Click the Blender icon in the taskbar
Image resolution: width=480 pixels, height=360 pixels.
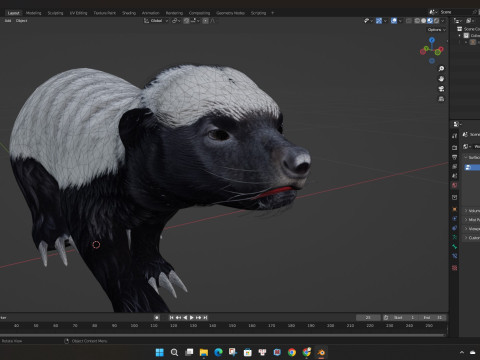coord(321,352)
